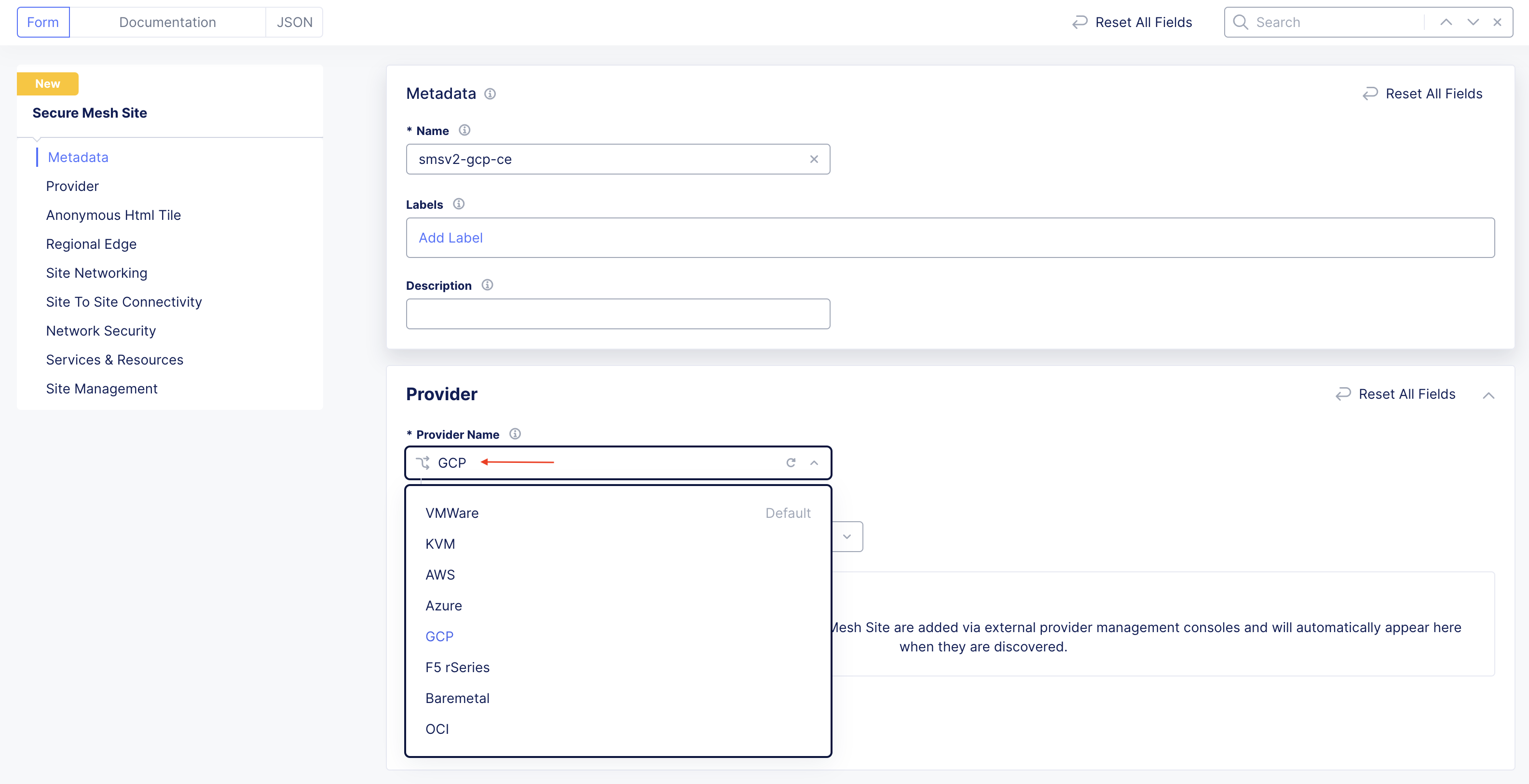Image resolution: width=1529 pixels, height=784 pixels.
Task: Collapse the Provider section using its chevron
Action: coord(1489,395)
